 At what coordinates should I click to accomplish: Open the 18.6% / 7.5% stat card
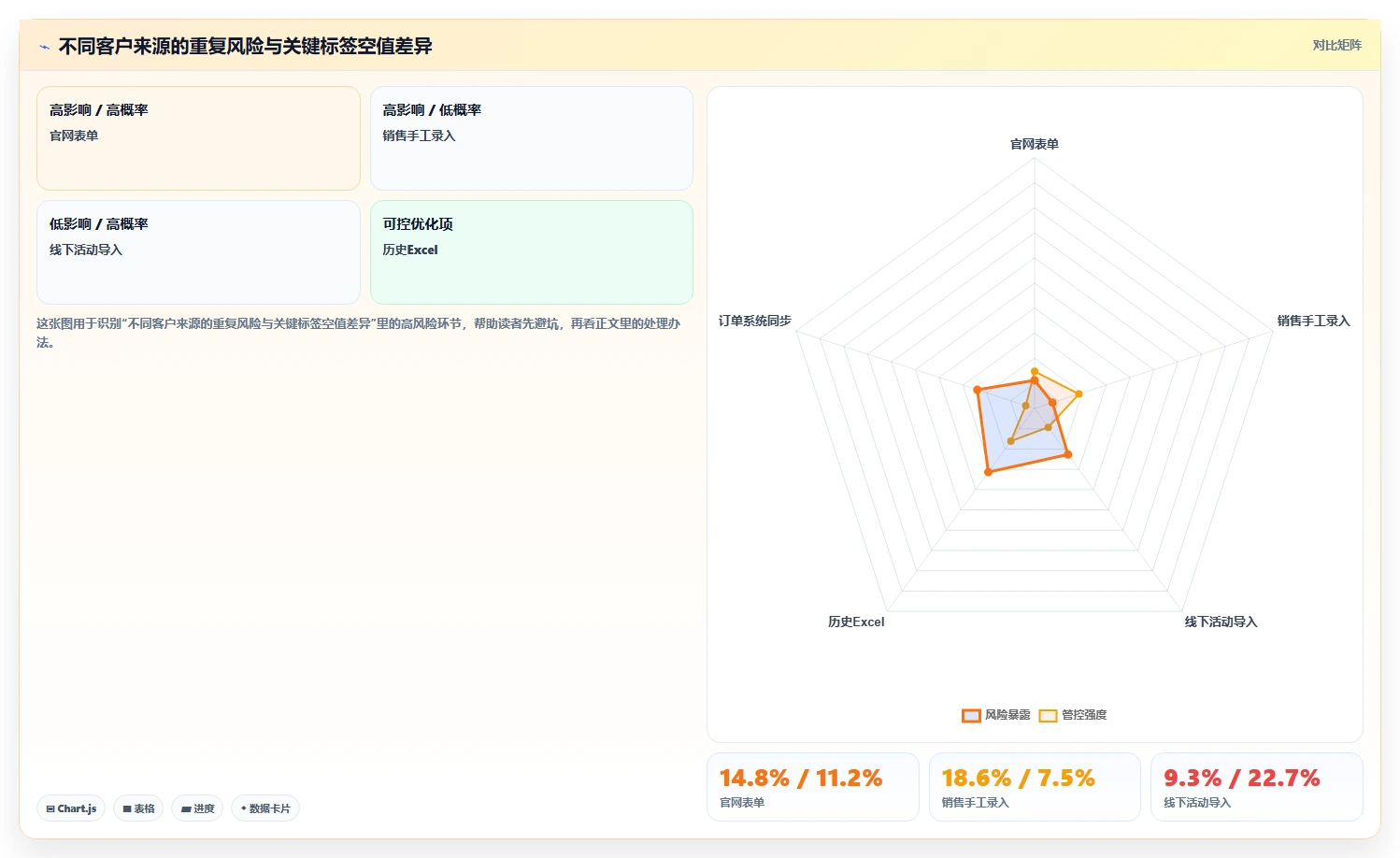tap(1035, 787)
